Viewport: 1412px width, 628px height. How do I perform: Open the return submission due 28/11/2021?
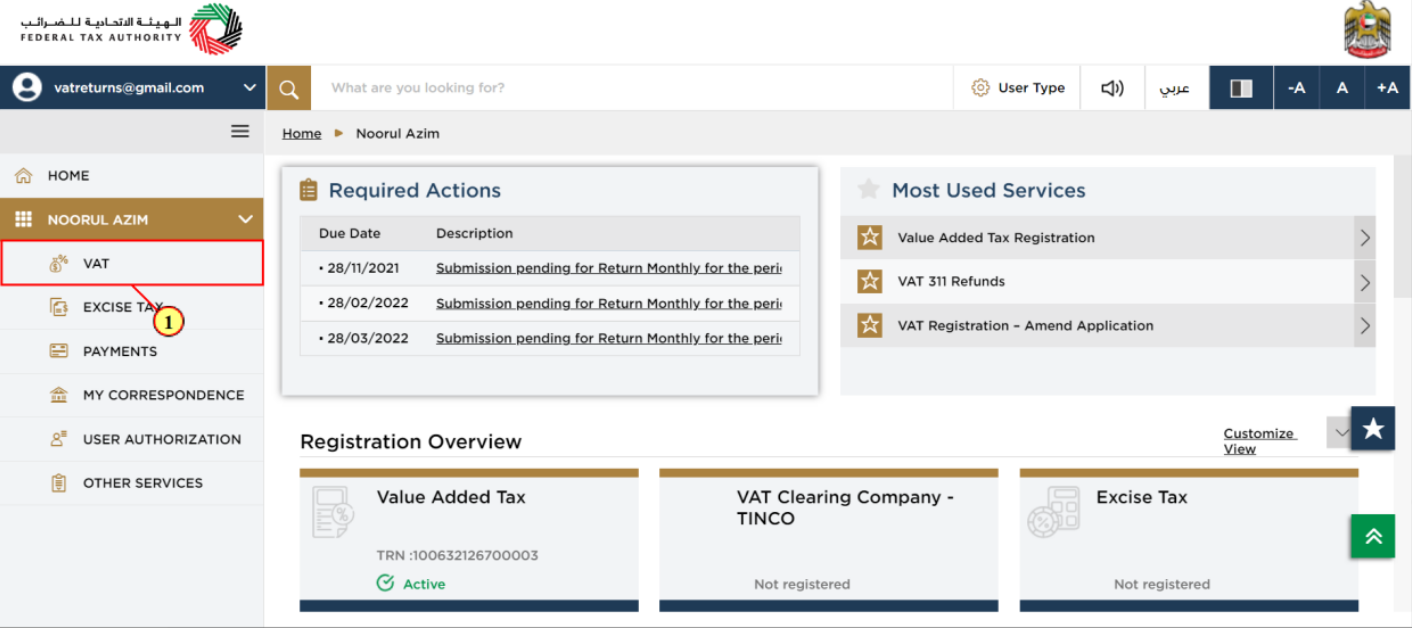point(608,268)
